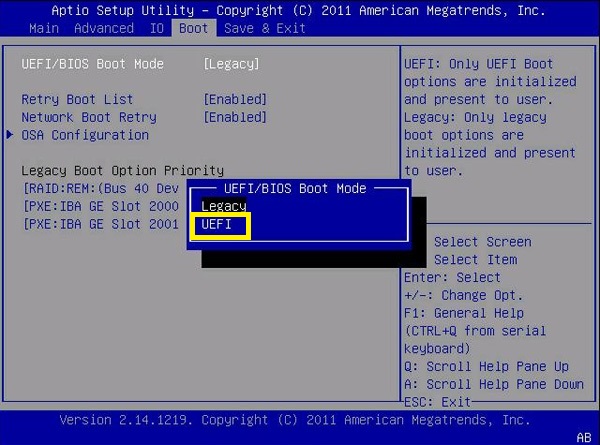Click the Select Screen help line
The image size is (600, 445).
point(483,242)
